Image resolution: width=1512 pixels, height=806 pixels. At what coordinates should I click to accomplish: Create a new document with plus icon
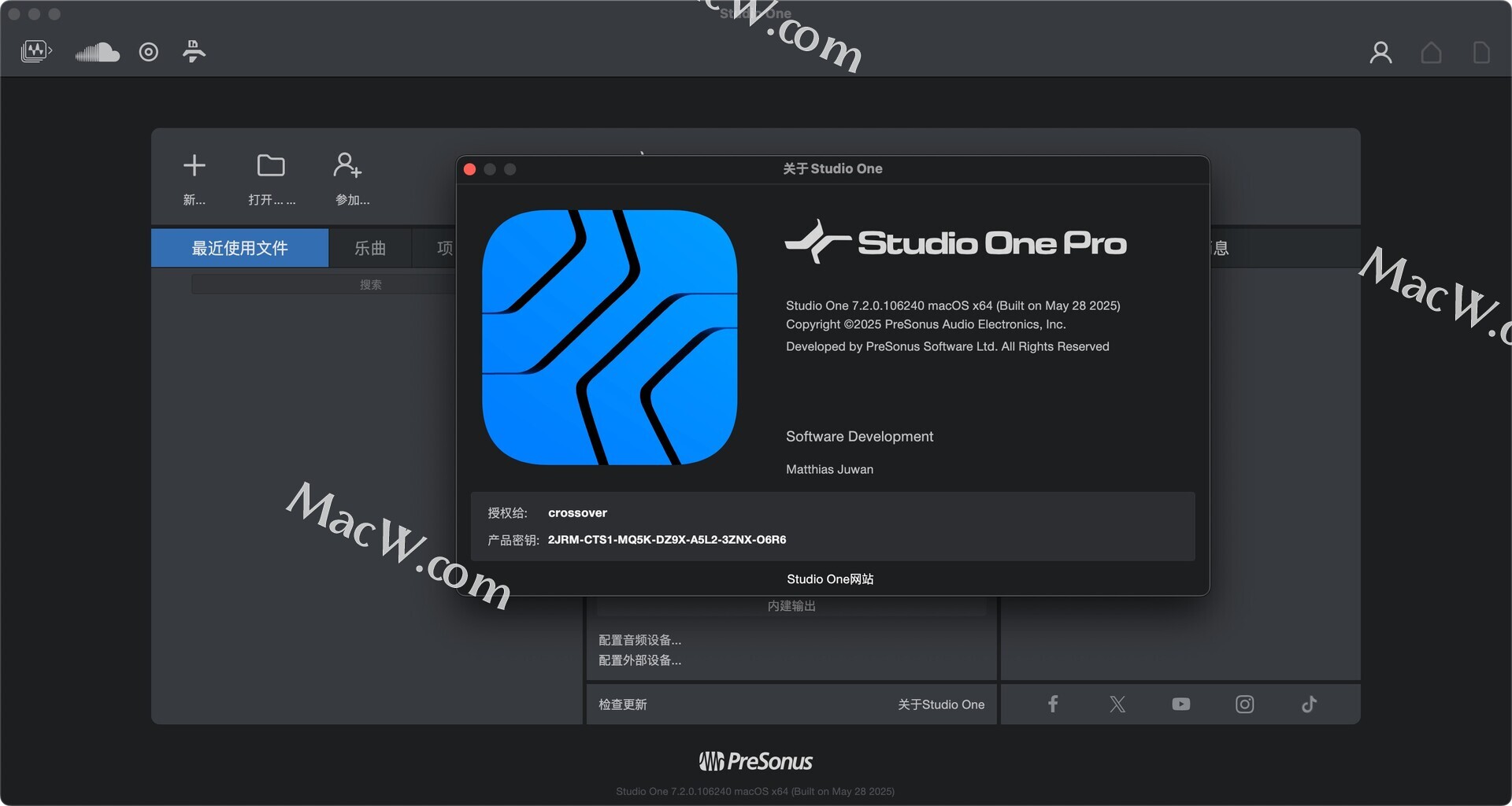(195, 165)
